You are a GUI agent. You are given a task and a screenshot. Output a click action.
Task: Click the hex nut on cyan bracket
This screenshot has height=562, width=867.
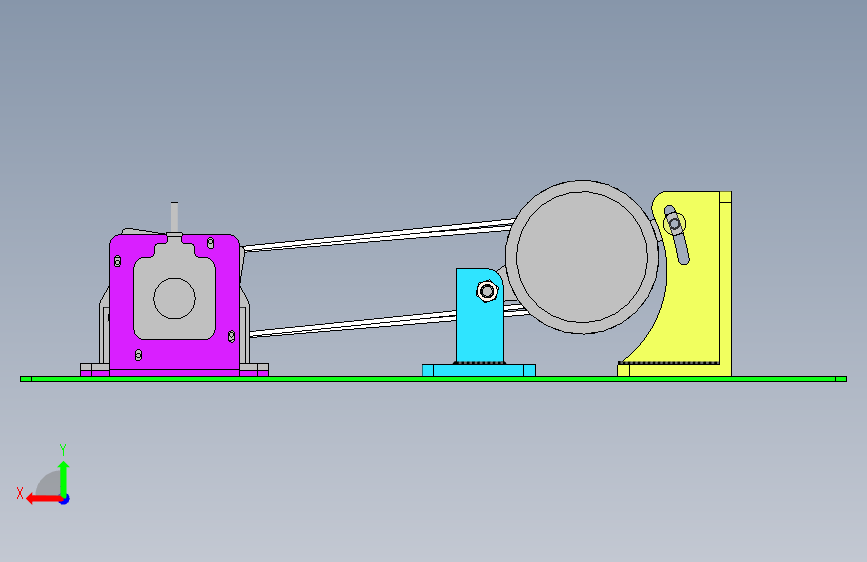487,291
